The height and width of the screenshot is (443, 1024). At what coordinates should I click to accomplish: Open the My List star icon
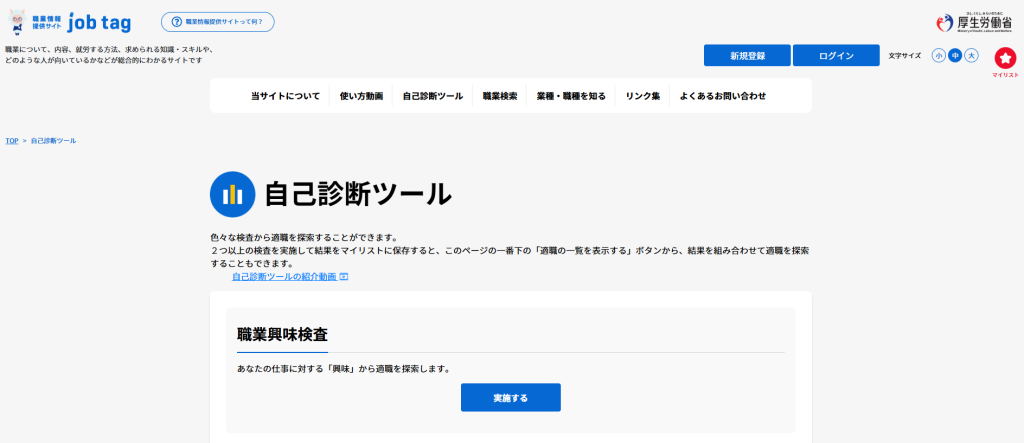[x=1005, y=59]
